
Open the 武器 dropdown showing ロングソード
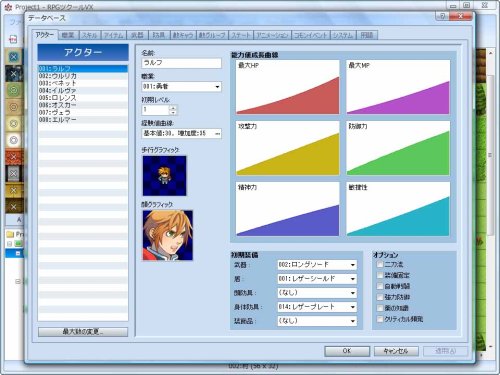click(x=317, y=265)
